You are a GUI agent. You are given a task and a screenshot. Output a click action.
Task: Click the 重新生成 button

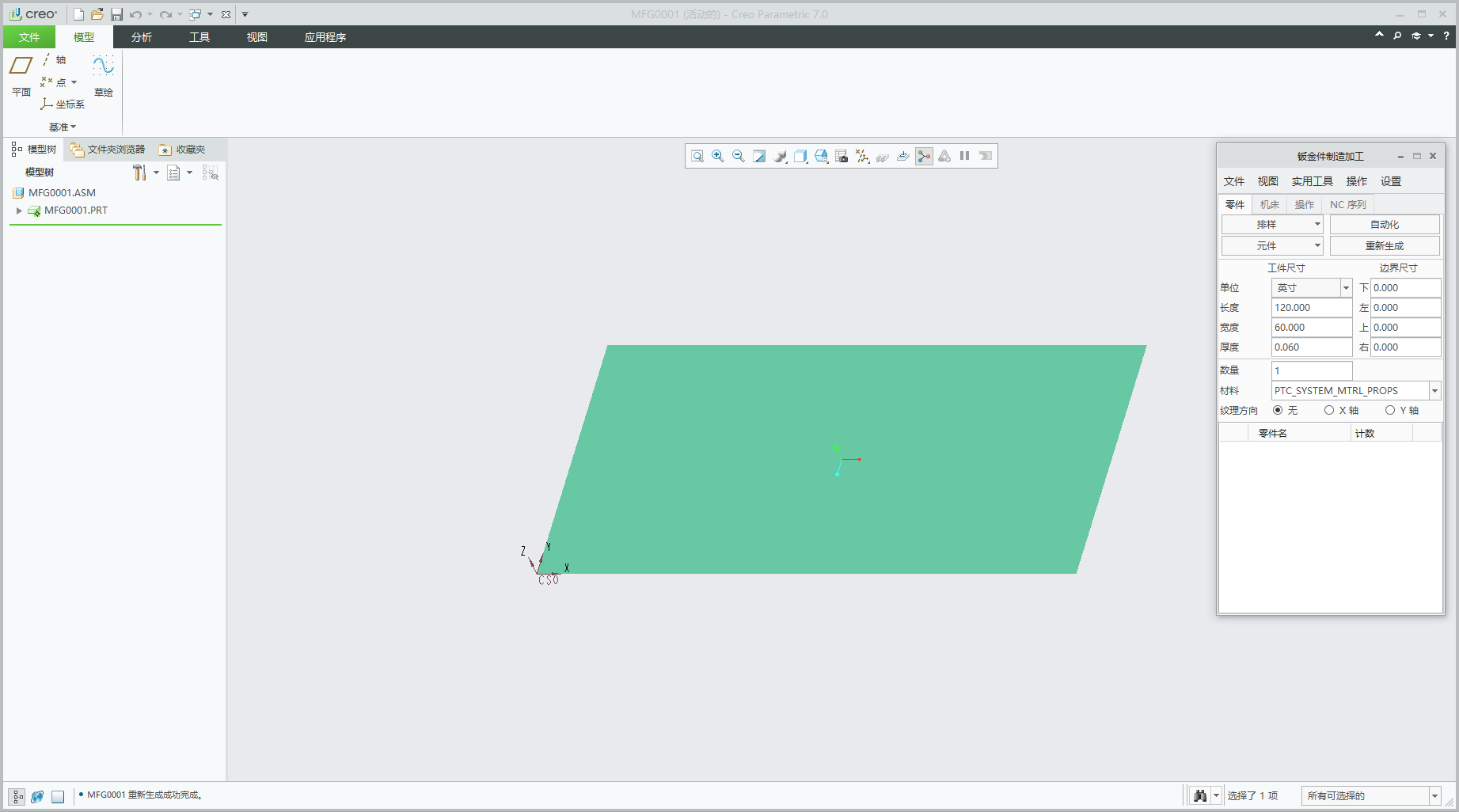tap(1385, 246)
